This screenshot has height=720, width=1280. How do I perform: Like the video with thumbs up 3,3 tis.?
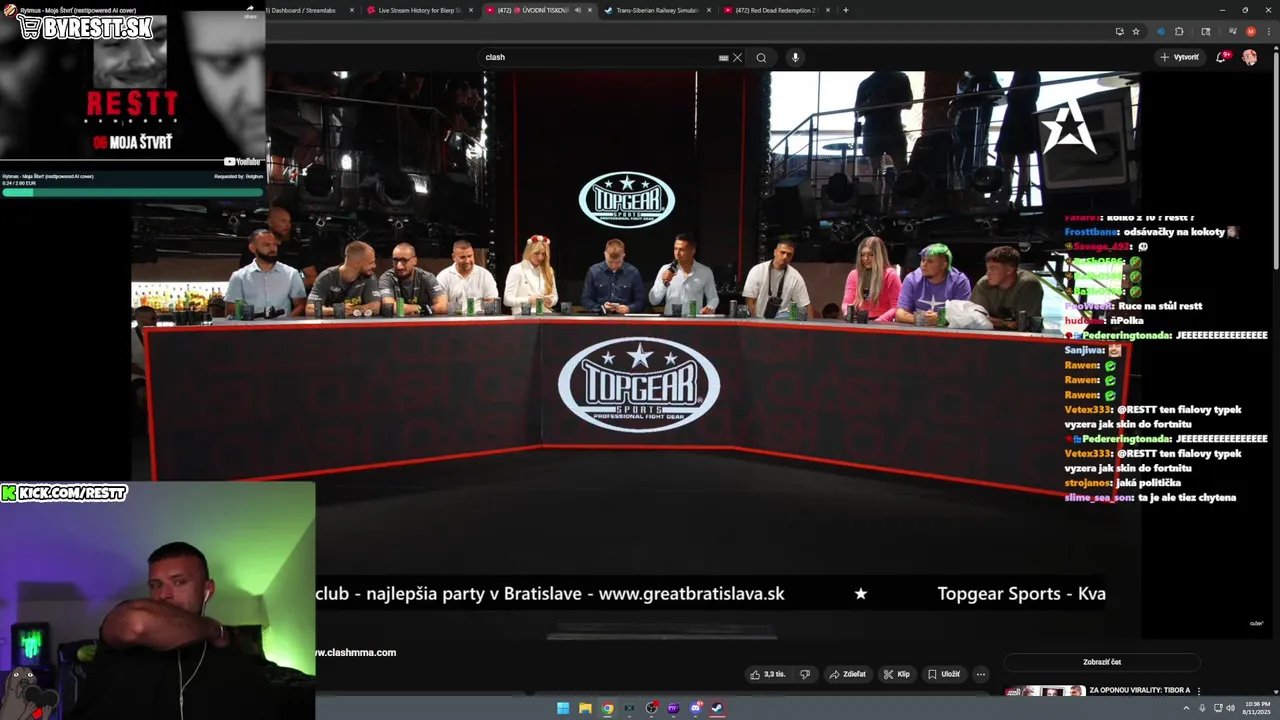[768, 674]
